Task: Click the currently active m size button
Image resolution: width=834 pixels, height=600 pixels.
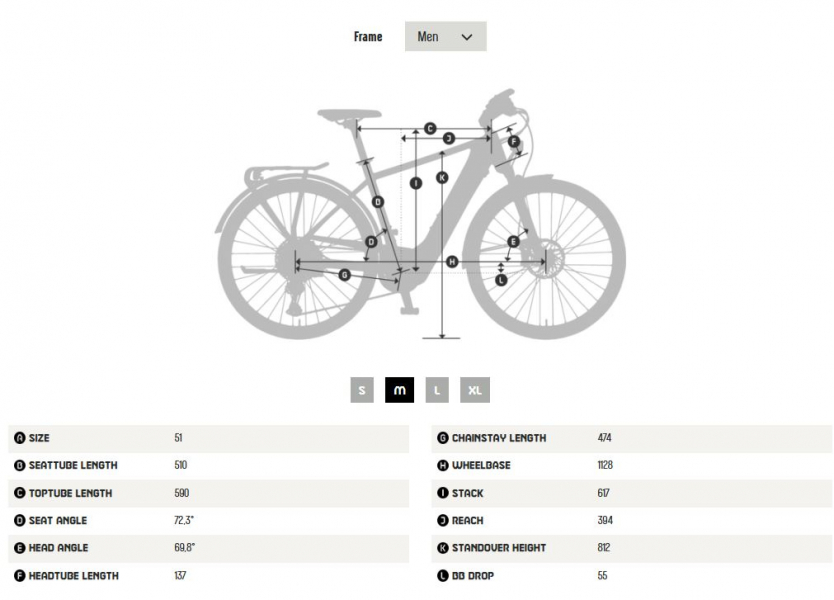Action: [399, 390]
